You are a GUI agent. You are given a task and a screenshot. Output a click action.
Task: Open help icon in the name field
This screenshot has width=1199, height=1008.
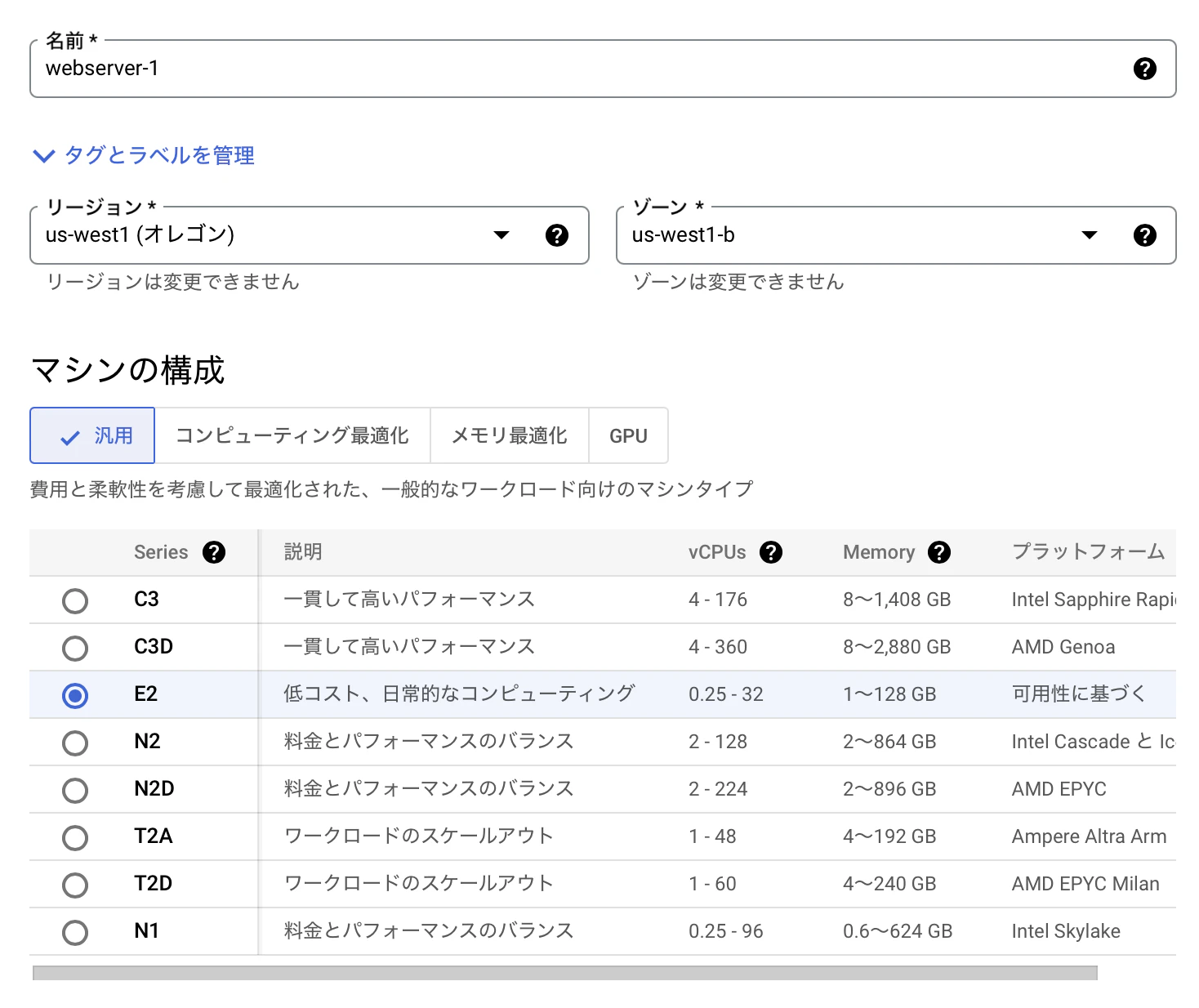(x=1145, y=69)
